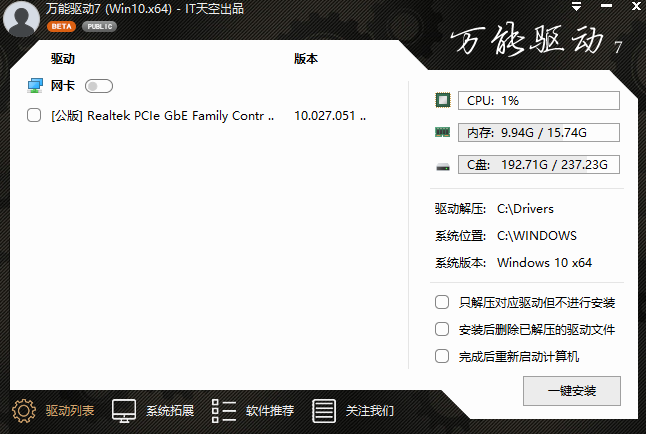Click the user avatar icon in title bar

22,17
